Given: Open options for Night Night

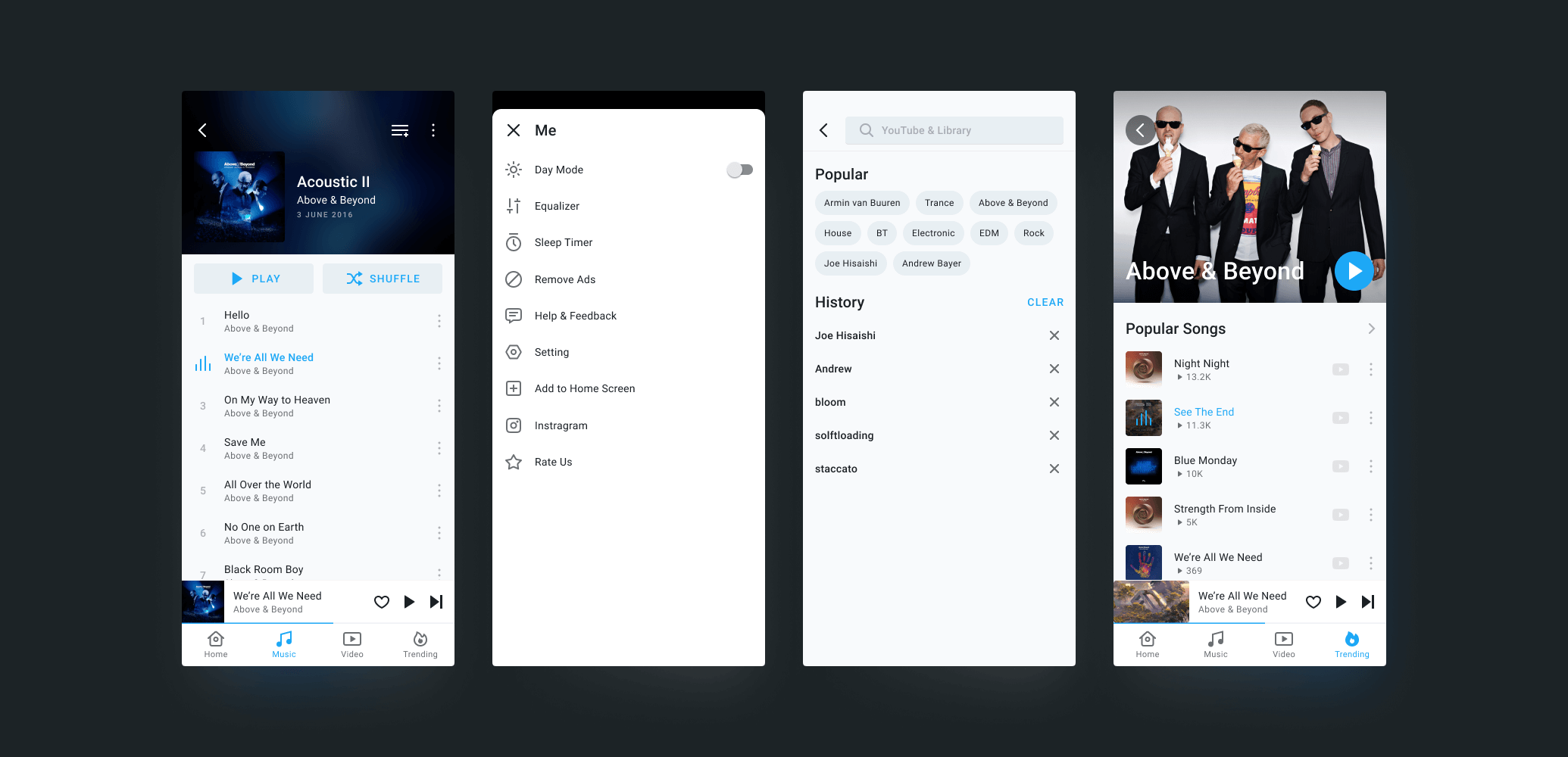Looking at the screenshot, I should (x=1371, y=369).
